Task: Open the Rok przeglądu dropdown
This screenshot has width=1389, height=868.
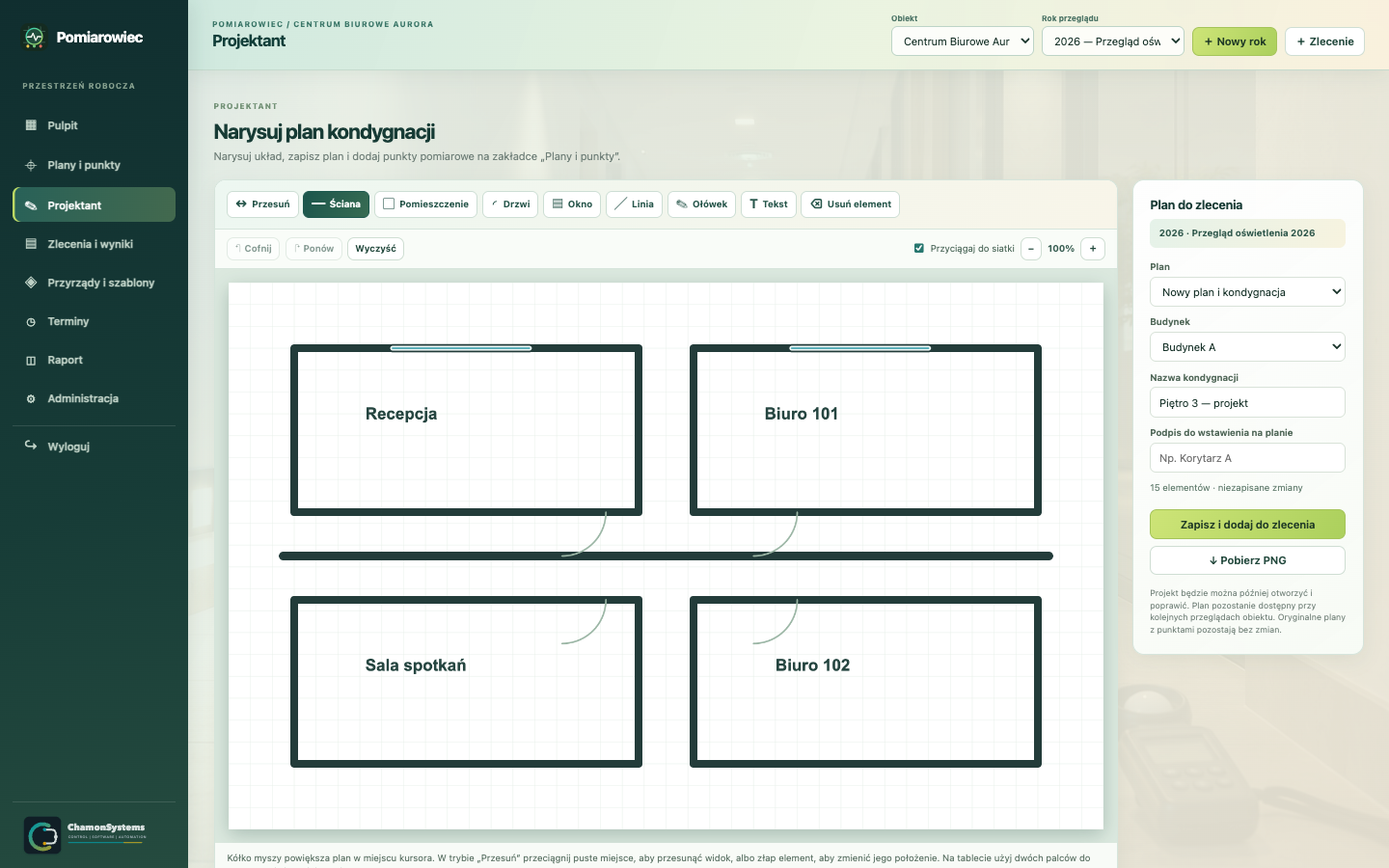Action: pyautogui.click(x=1113, y=41)
